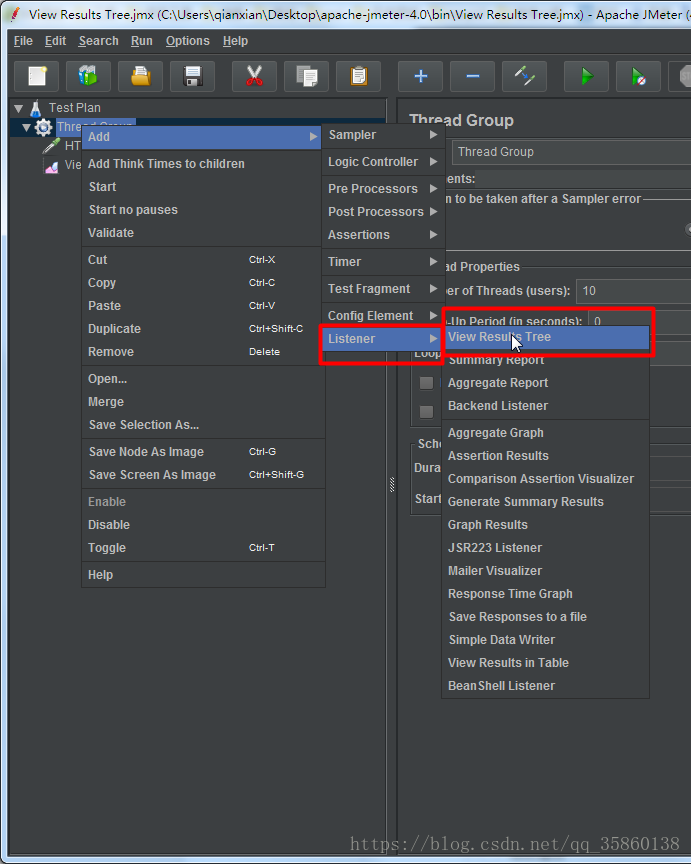Viewport: 691px width, 864px height.
Task: Click the Toggle element toolbar icon
Action: 525,76
